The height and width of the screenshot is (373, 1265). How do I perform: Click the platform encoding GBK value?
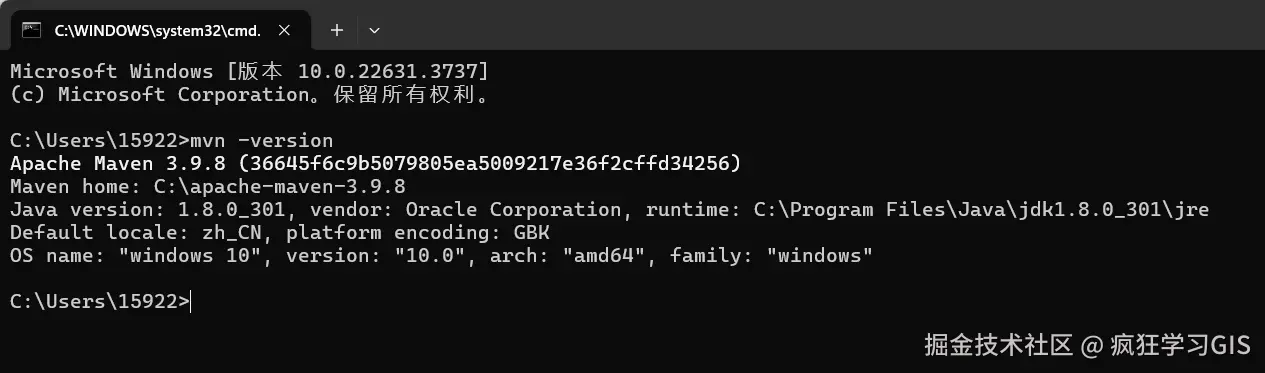pos(533,232)
